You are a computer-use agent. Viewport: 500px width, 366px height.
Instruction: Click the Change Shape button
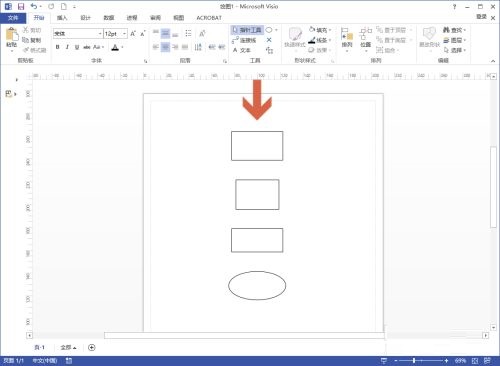click(x=429, y=38)
